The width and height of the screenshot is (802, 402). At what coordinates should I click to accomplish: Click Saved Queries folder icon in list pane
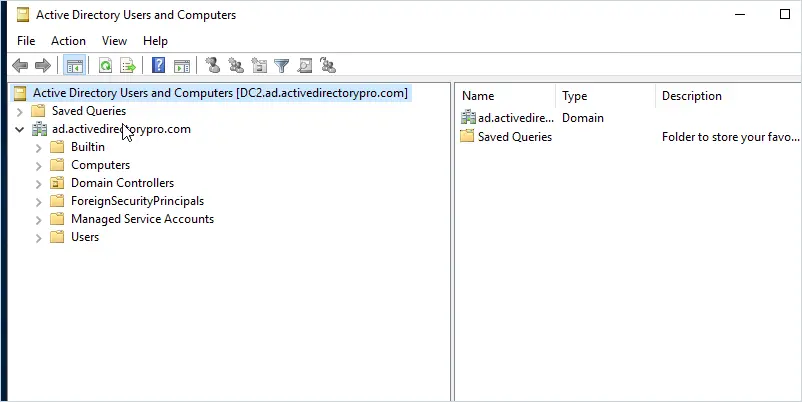click(x=466, y=137)
